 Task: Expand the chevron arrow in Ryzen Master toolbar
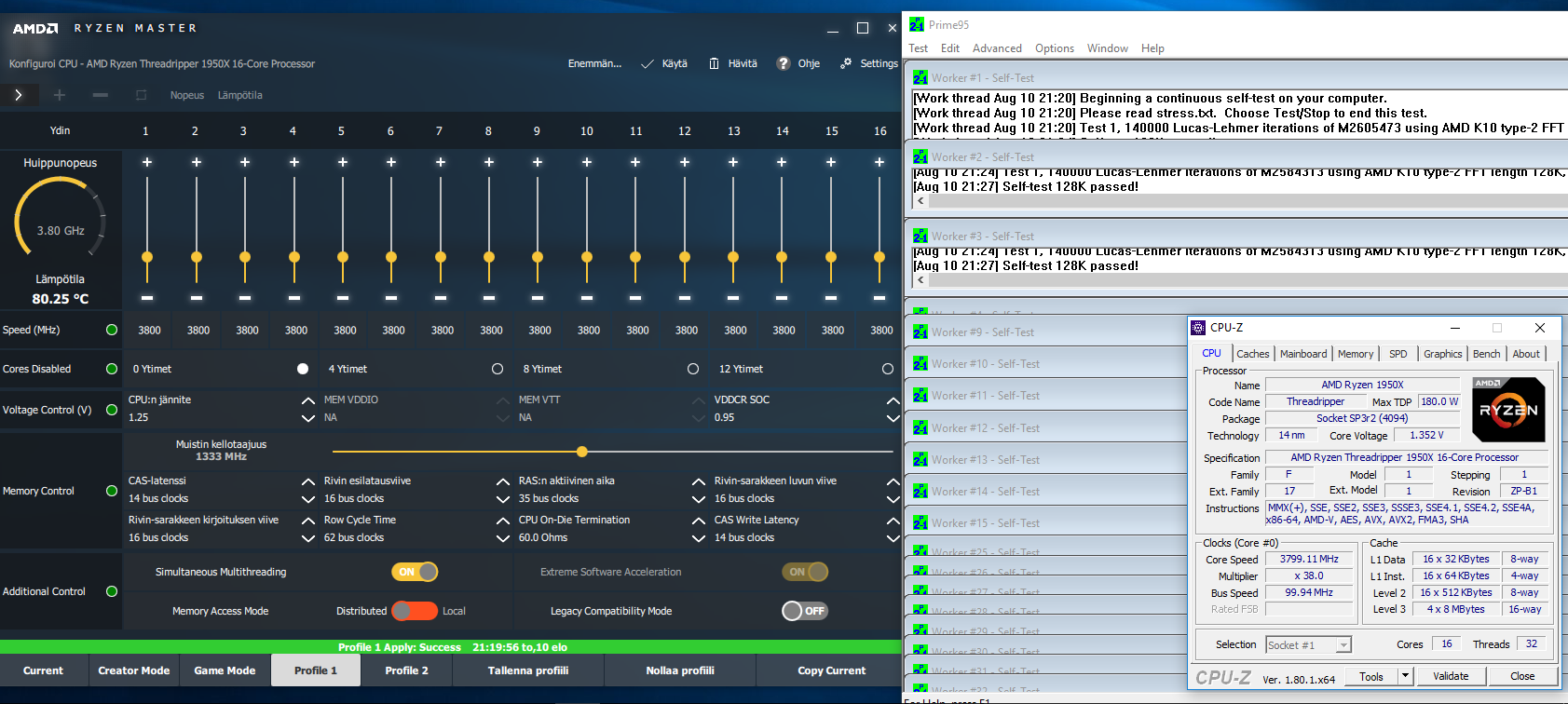(x=19, y=94)
